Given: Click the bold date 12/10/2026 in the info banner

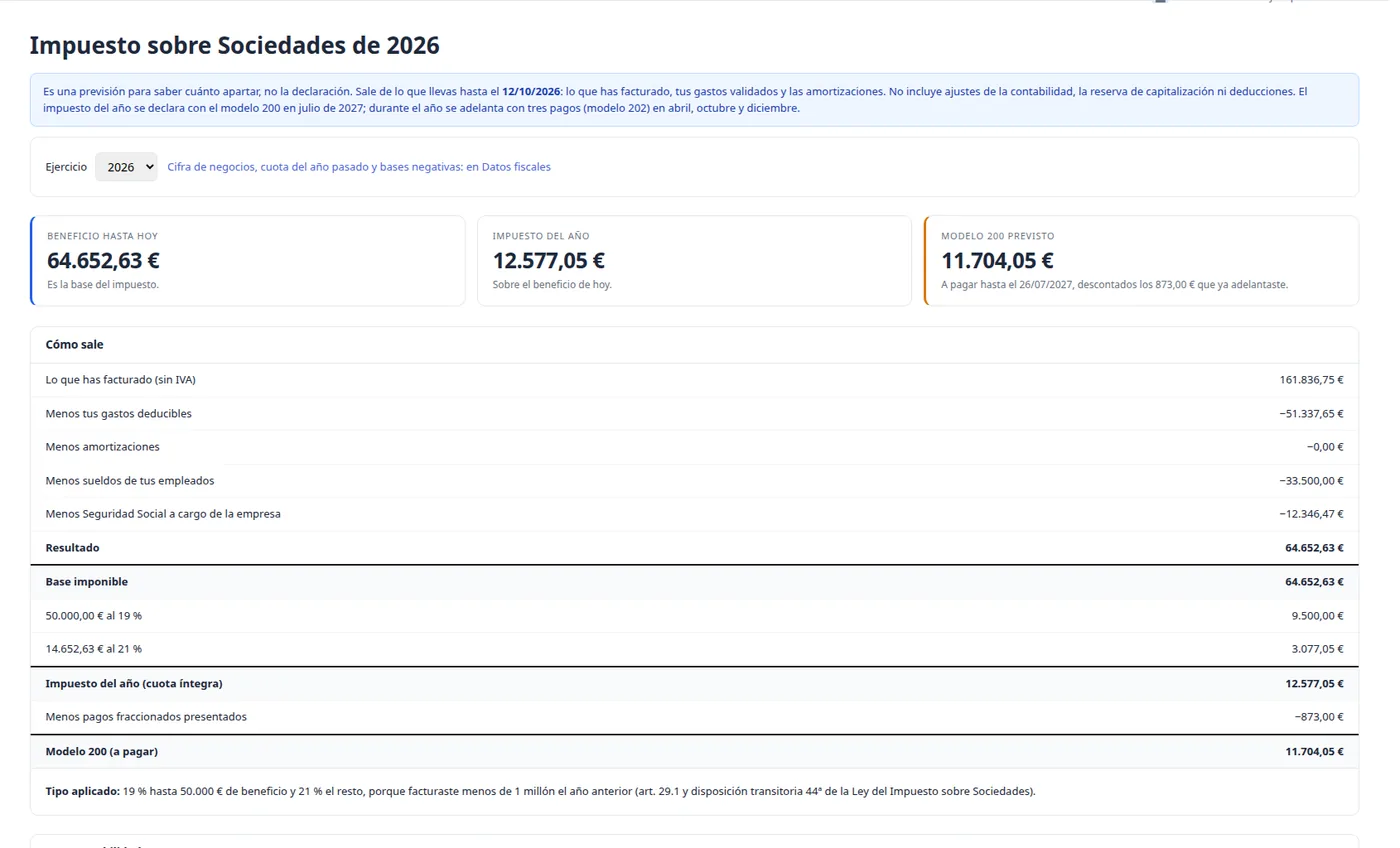Looking at the screenshot, I should (x=531, y=91).
